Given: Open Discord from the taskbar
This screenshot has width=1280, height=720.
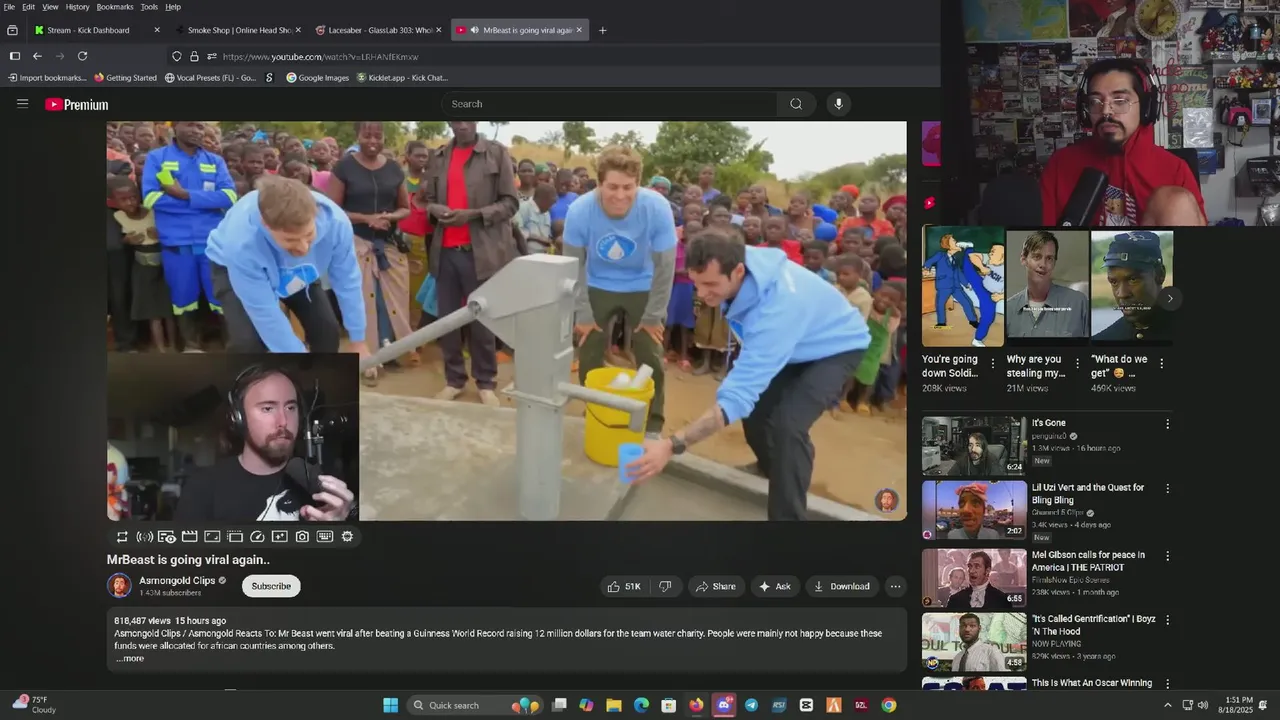Looking at the screenshot, I should pyautogui.click(x=724, y=705).
